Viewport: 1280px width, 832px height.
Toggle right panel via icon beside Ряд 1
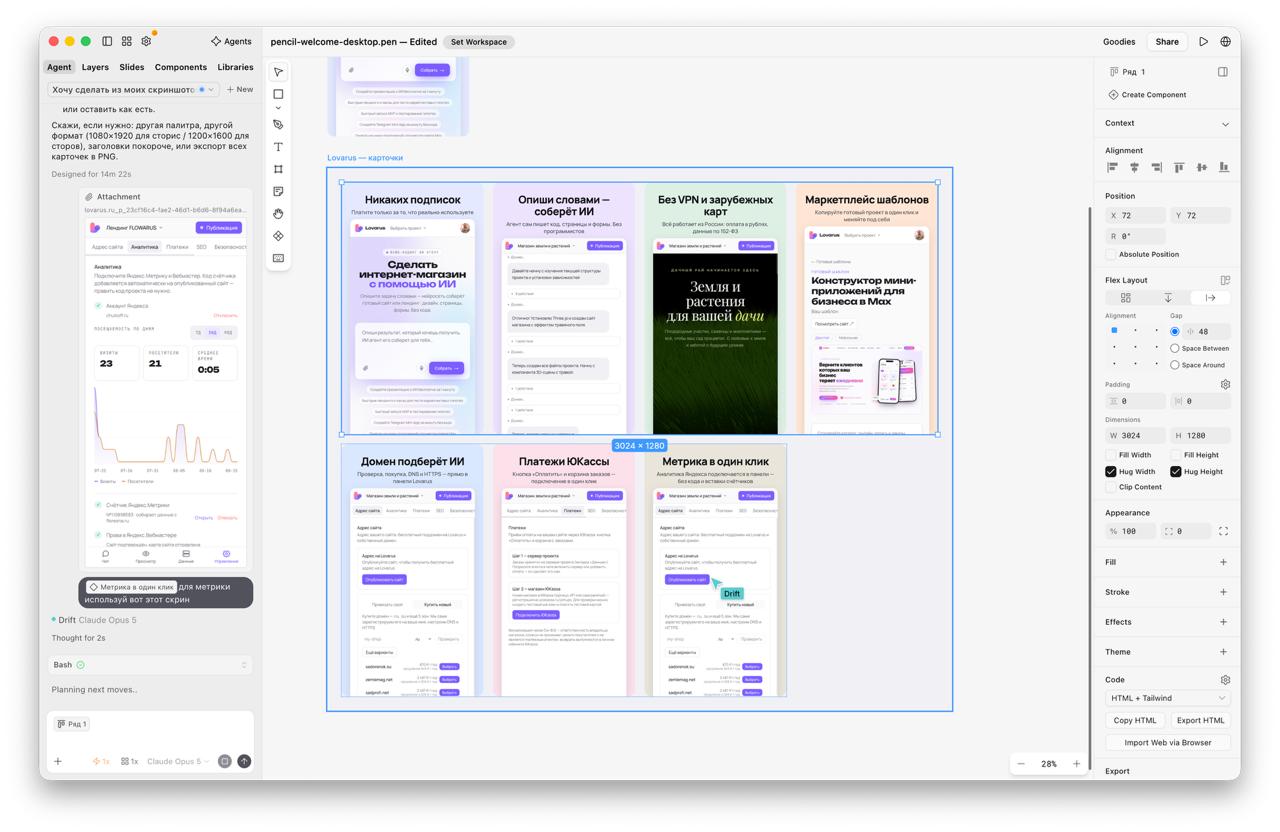[1223, 72]
